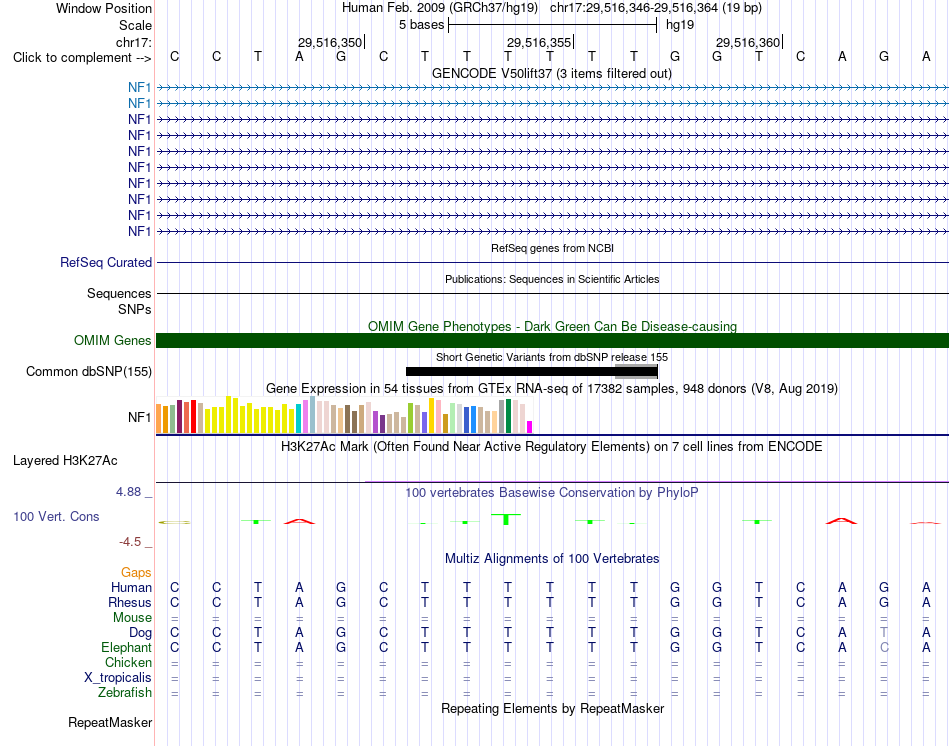
Task: Select 'Human Feb. 2009 (GRCh37/hg19)' assembly text
Action: [x=440, y=8]
